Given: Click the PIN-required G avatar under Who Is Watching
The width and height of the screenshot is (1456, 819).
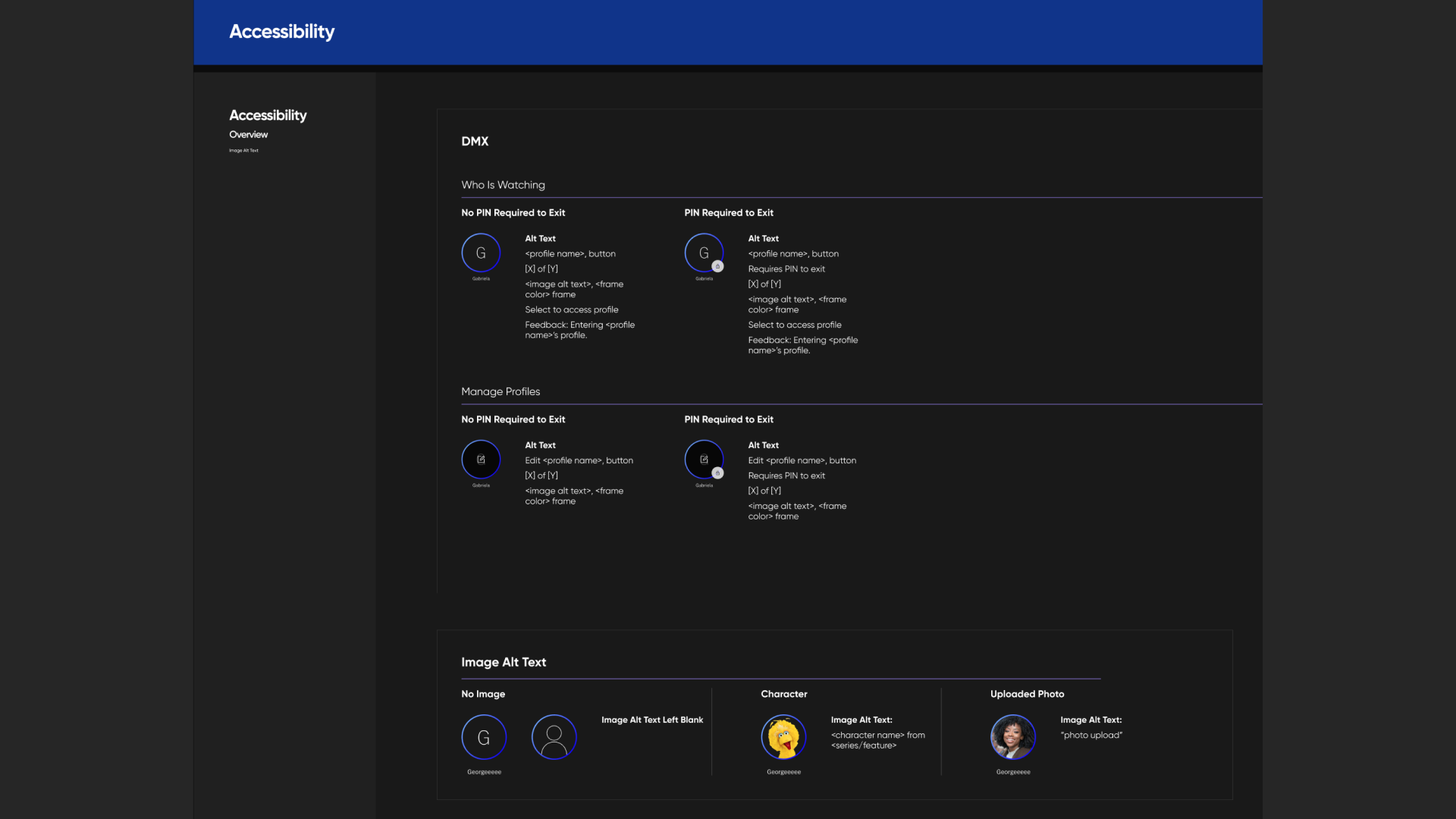Looking at the screenshot, I should coord(704,253).
